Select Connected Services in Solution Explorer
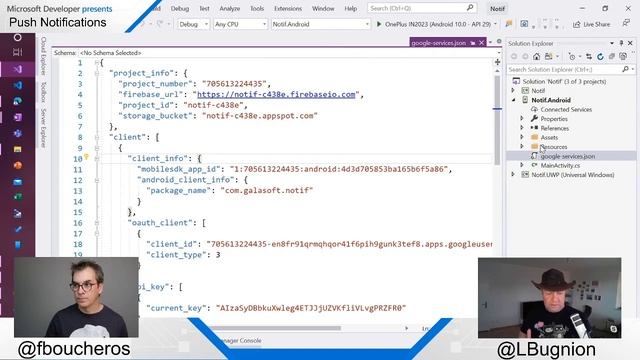 [566, 109]
